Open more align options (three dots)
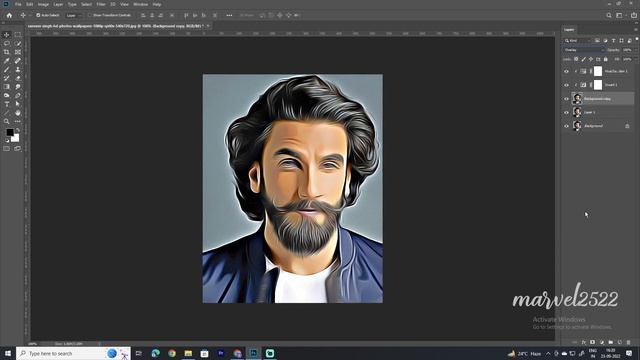Viewport: 640px width, 360px height. [x=229, y=16]
